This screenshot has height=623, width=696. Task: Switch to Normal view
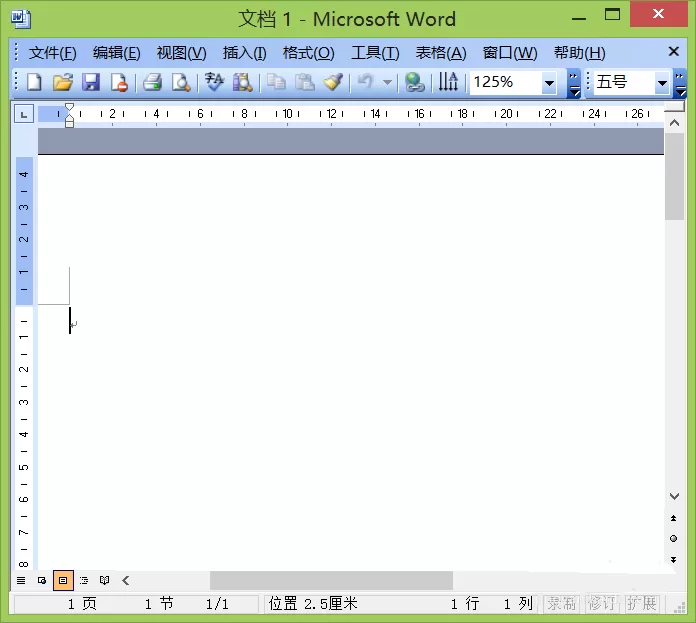coord(21,580)
